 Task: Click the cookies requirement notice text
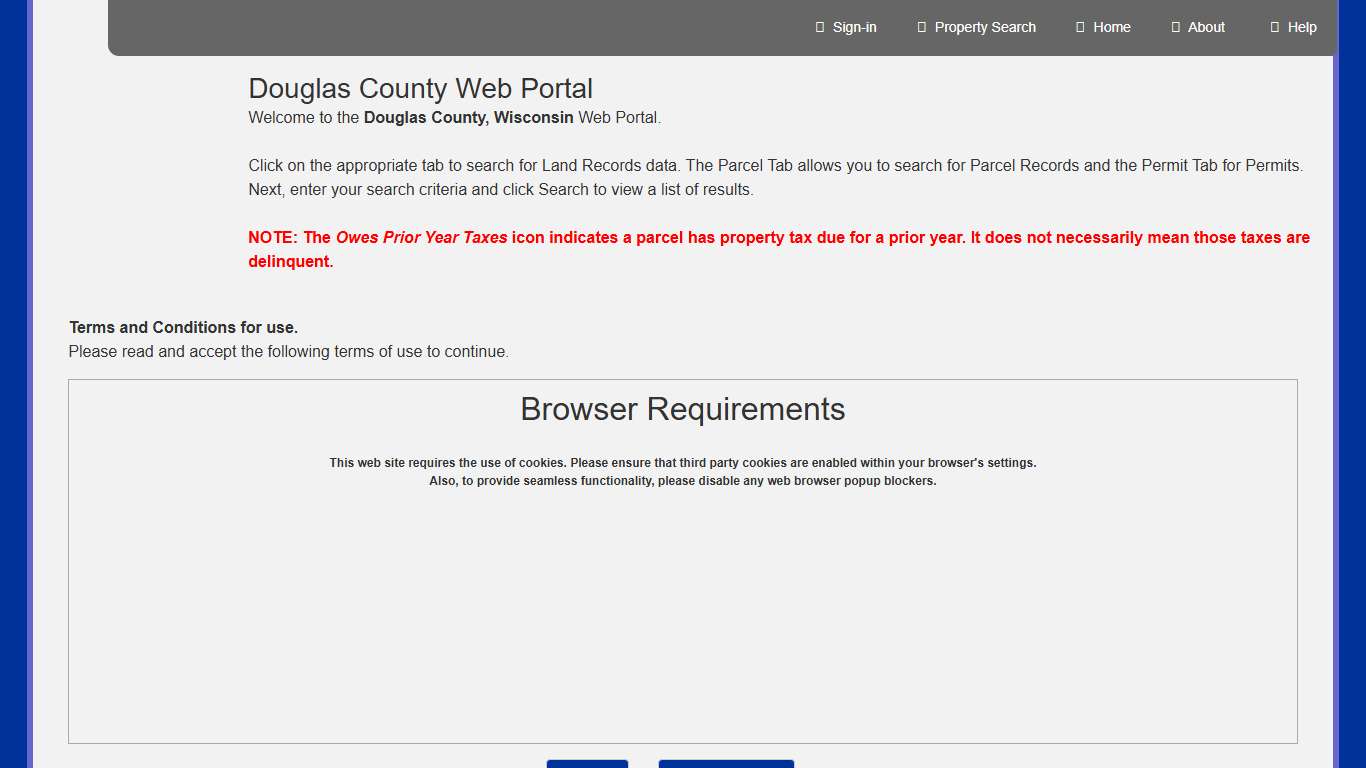(683, 462)
